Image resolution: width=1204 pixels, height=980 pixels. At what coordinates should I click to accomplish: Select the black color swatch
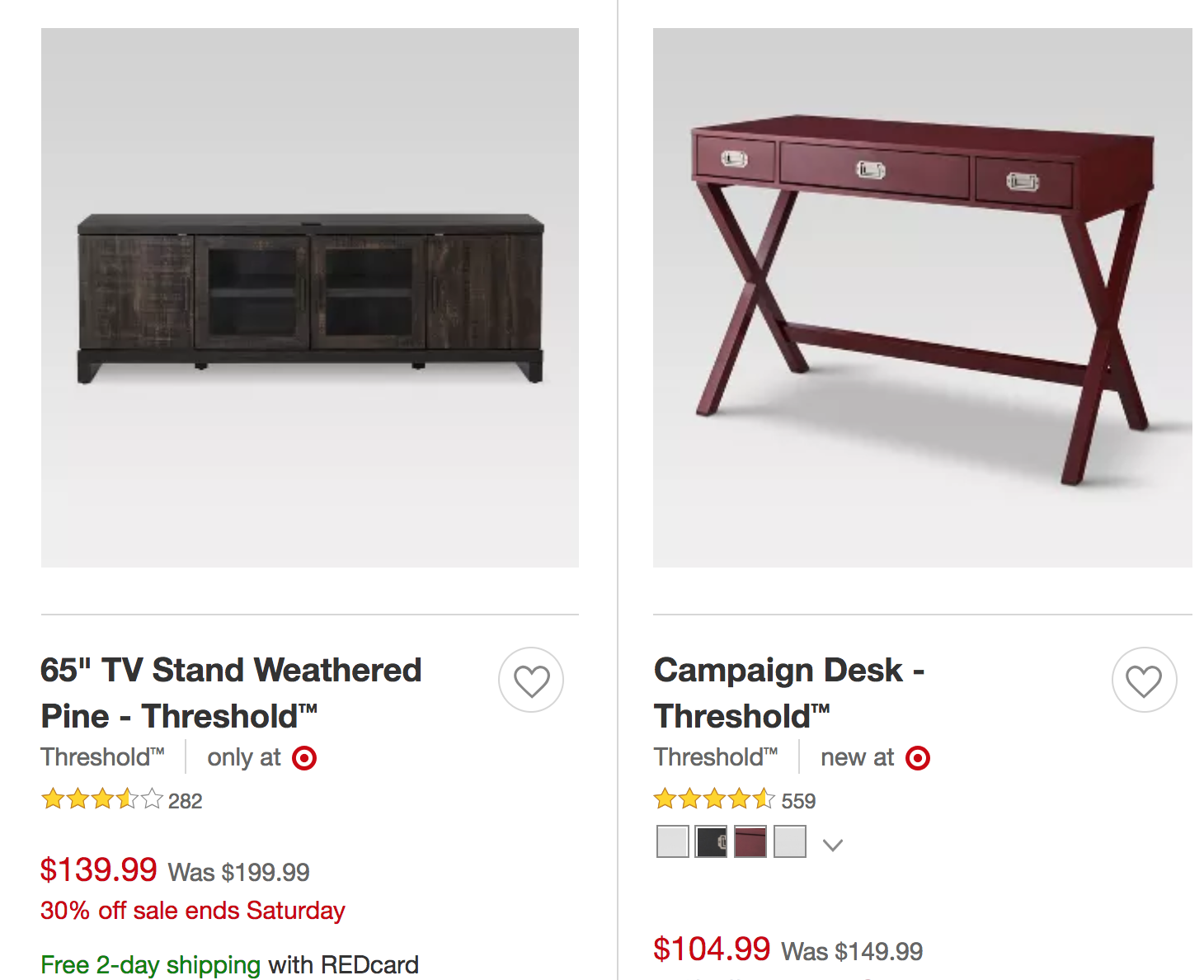pos(711,842)
